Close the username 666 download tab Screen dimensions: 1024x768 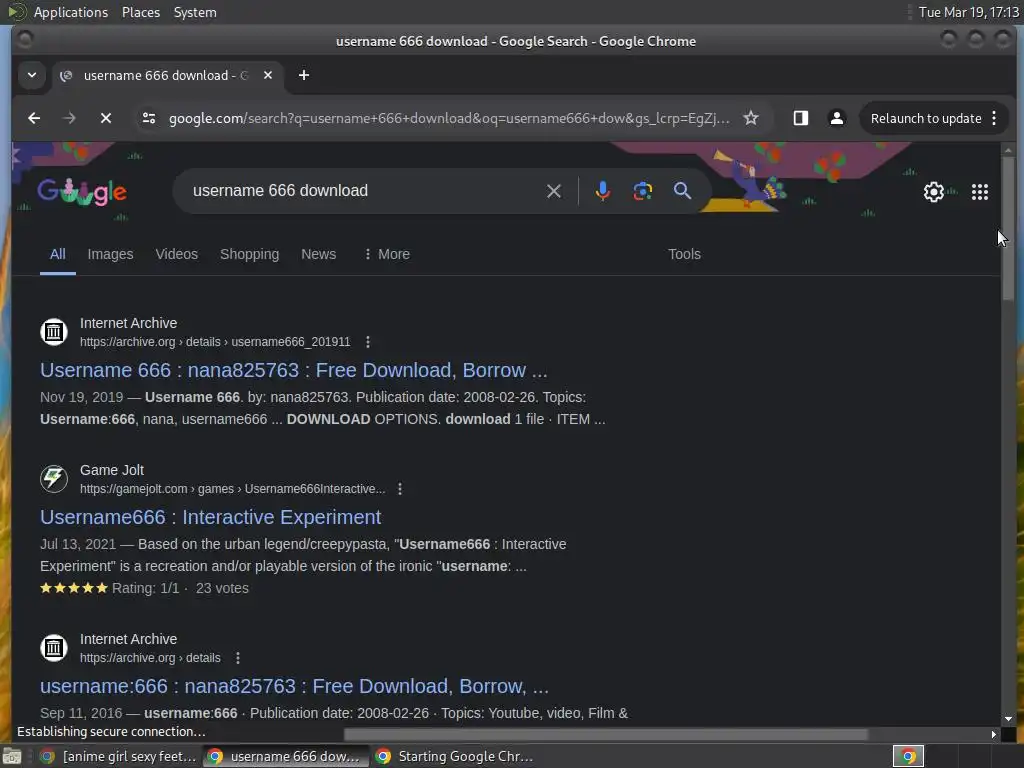point(268,75)
